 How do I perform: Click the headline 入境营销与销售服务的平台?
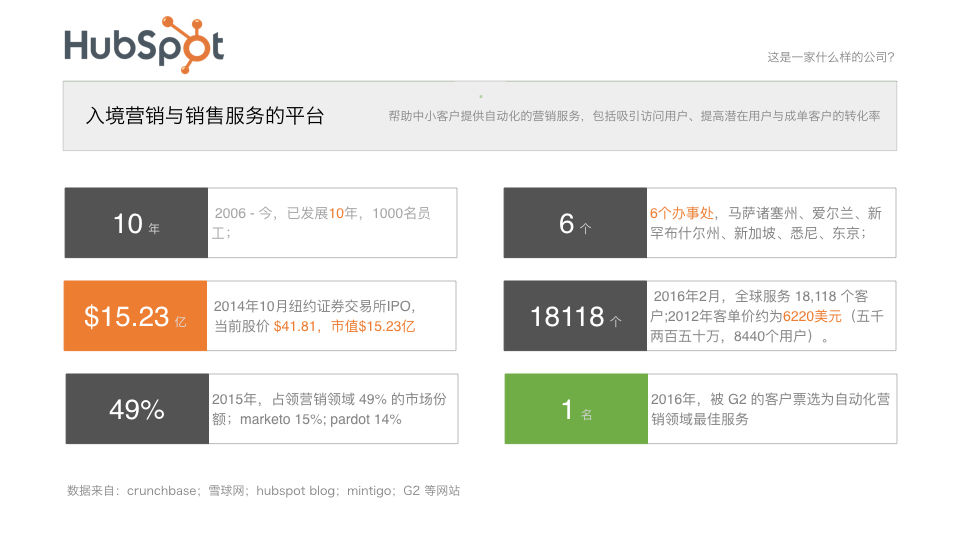pos(205,116)
